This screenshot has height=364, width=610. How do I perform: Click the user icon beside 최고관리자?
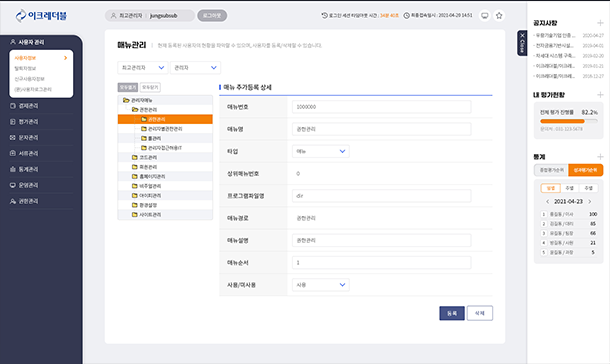point(114,16)
